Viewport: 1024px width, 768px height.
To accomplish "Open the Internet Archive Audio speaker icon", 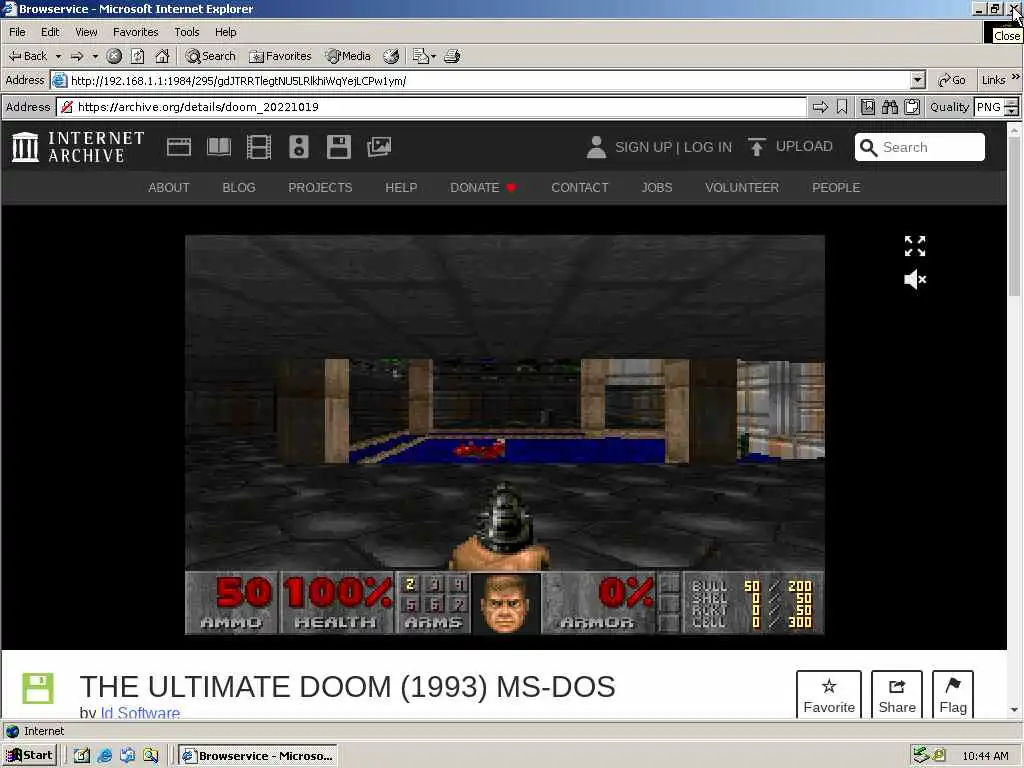I will click(298, 147).
